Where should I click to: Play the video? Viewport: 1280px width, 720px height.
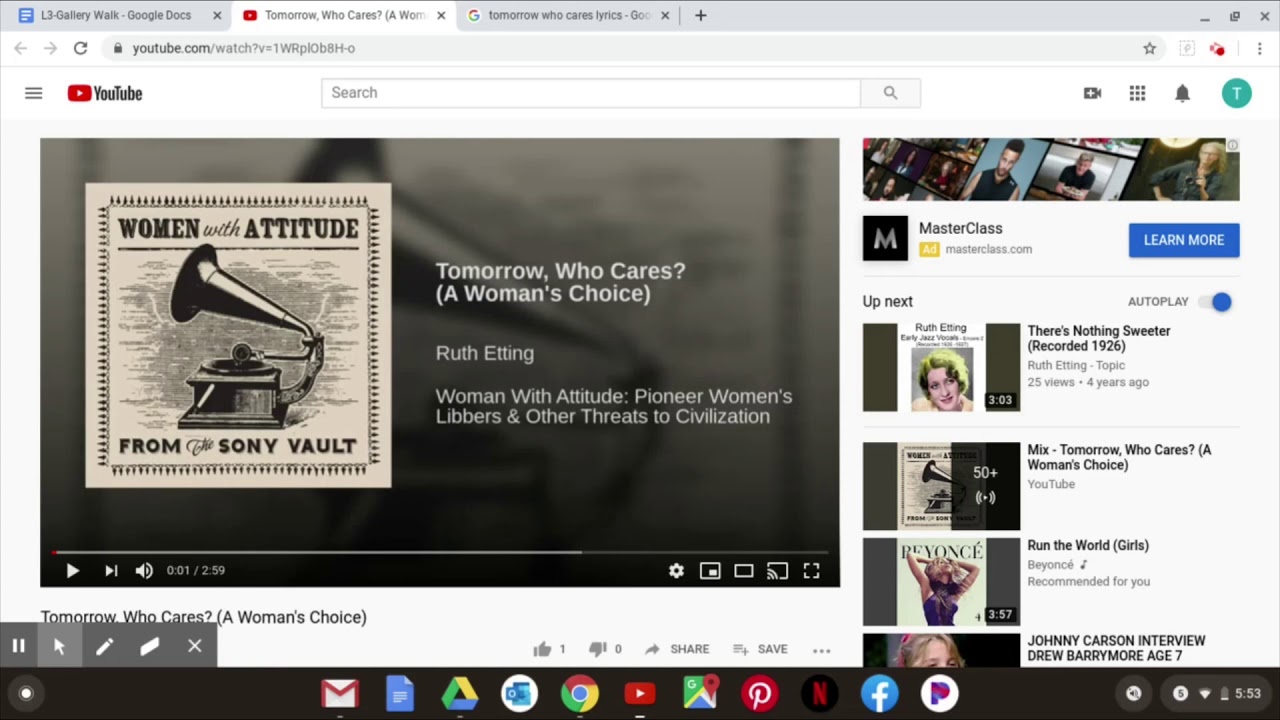tap(72, 570)
